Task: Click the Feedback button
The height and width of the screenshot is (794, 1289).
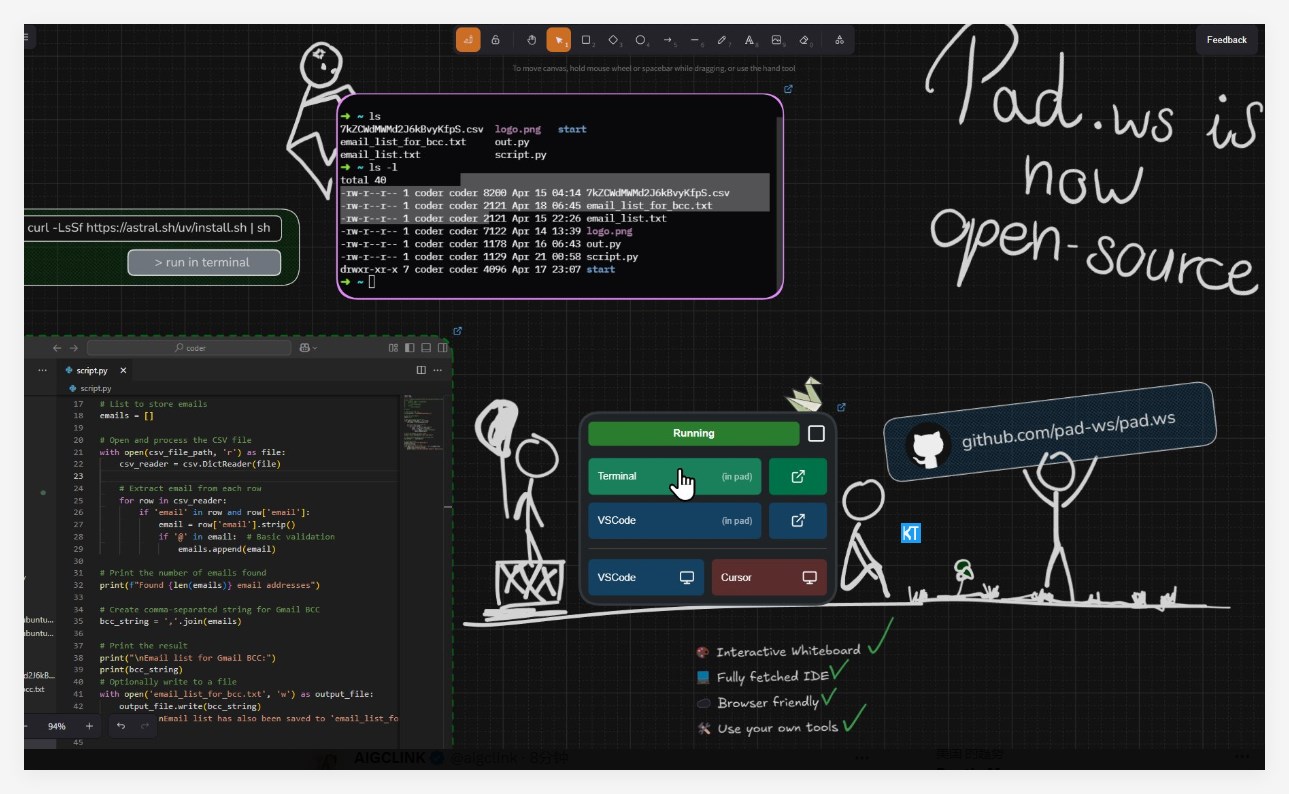Action: (x=1226, y=40)
